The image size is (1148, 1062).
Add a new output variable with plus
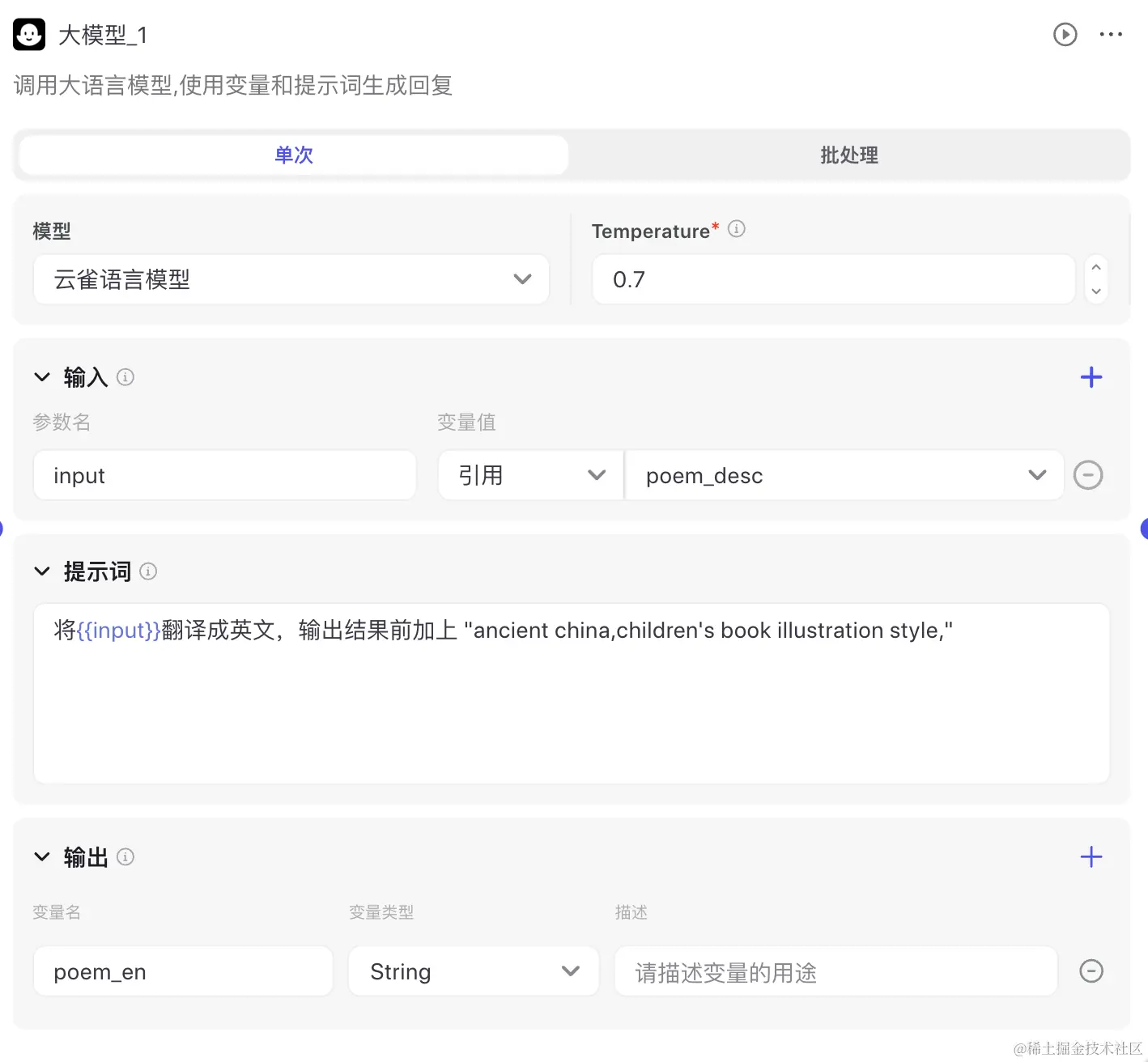pos(1091,857)
